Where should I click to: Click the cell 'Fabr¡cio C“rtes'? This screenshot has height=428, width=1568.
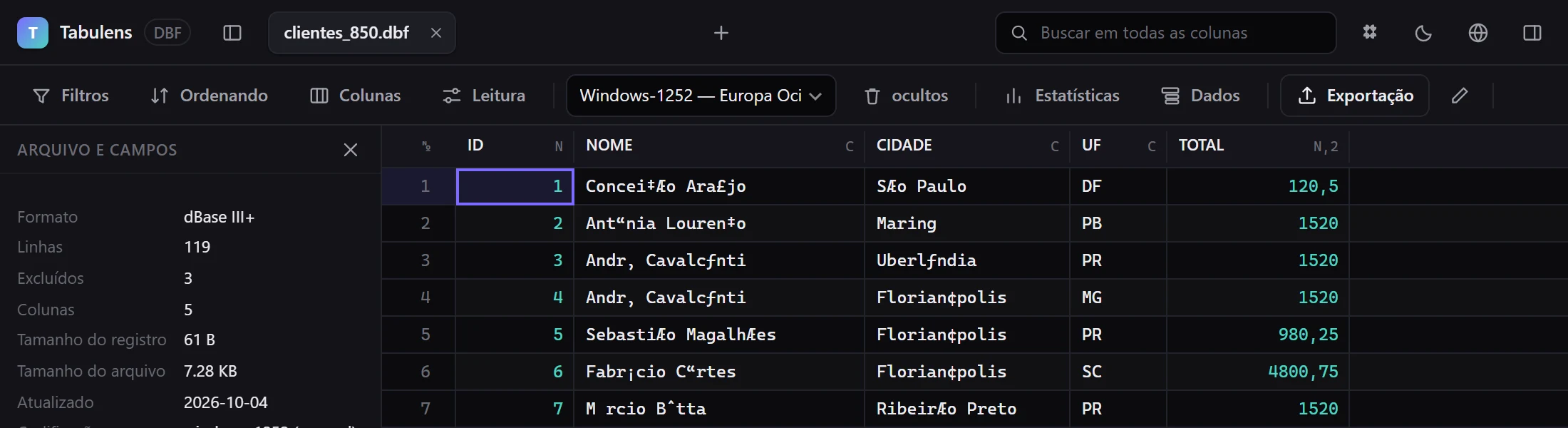pyautogui.click(x=720, y=372)
